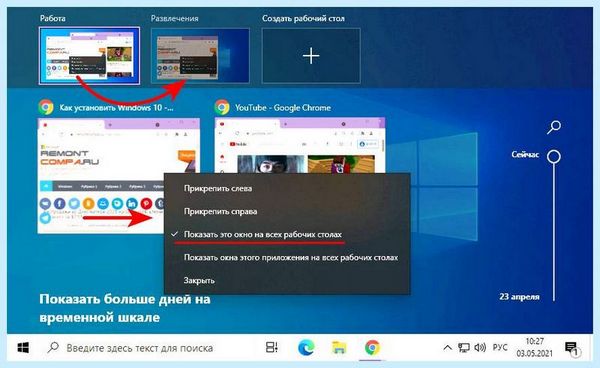
Task: Toggle Показать это окно на всех рабочих столах
Action: tap(262, 234)
